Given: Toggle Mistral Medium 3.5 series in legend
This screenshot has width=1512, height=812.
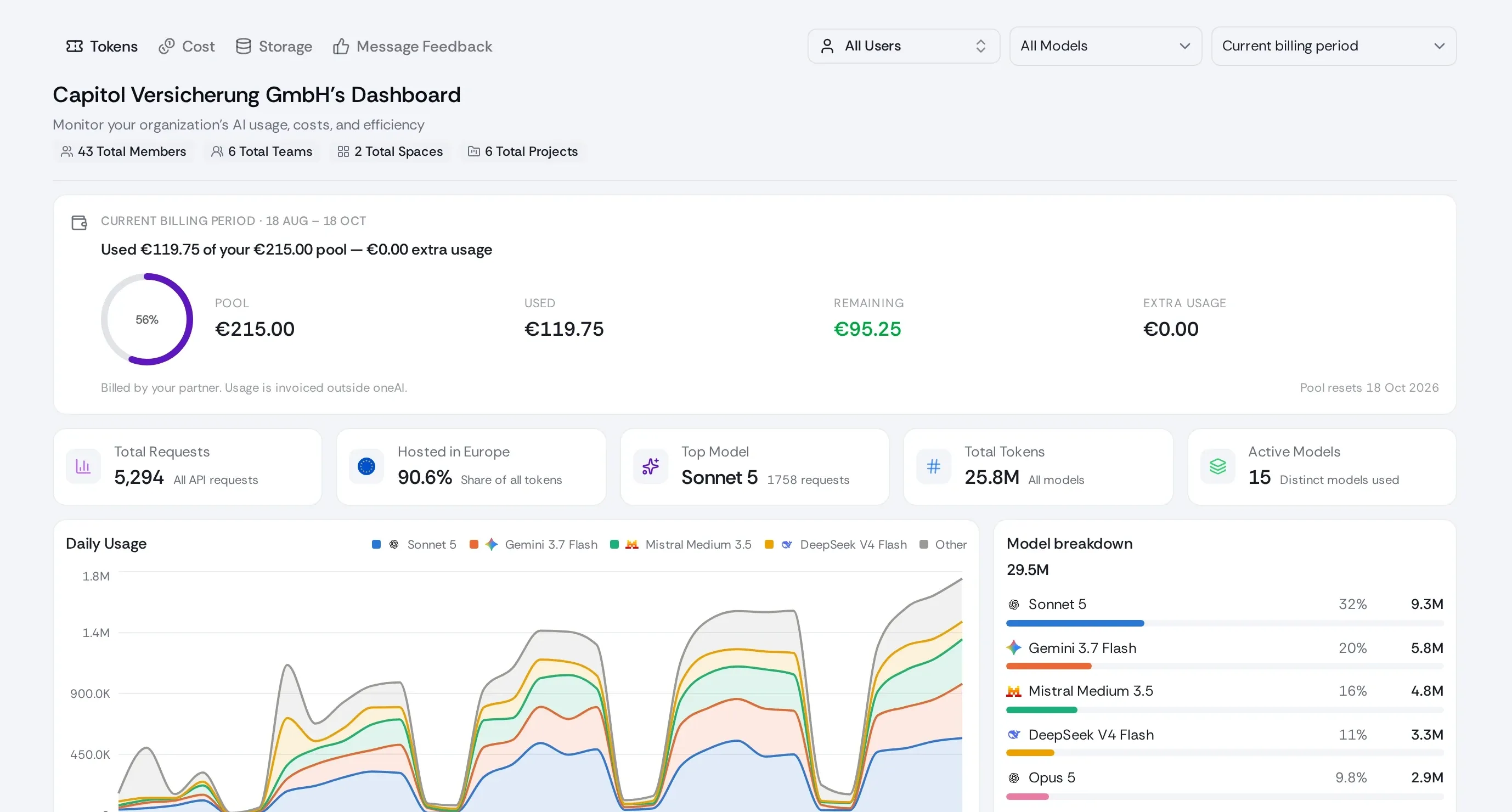Looking at the screenshot, I should click(681, 544).
